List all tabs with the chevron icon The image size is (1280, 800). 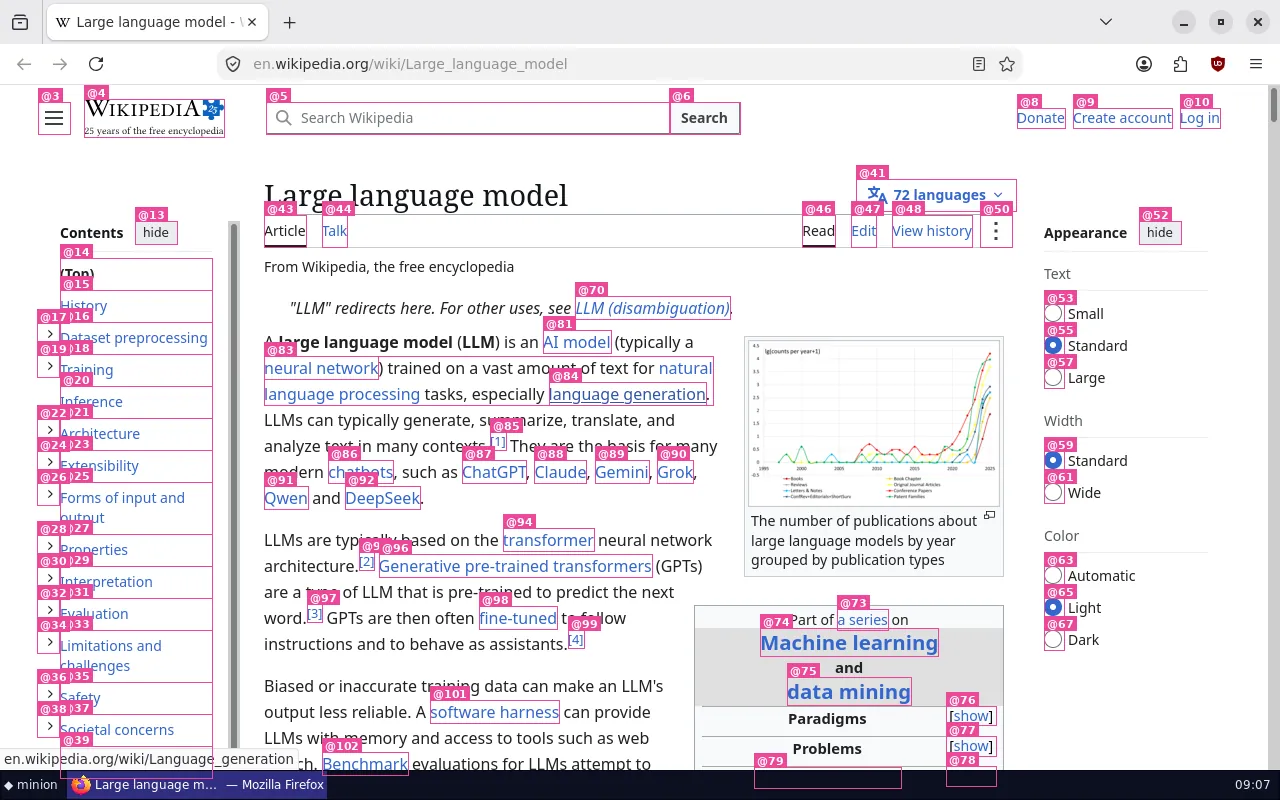click(x=1106, y=22)
